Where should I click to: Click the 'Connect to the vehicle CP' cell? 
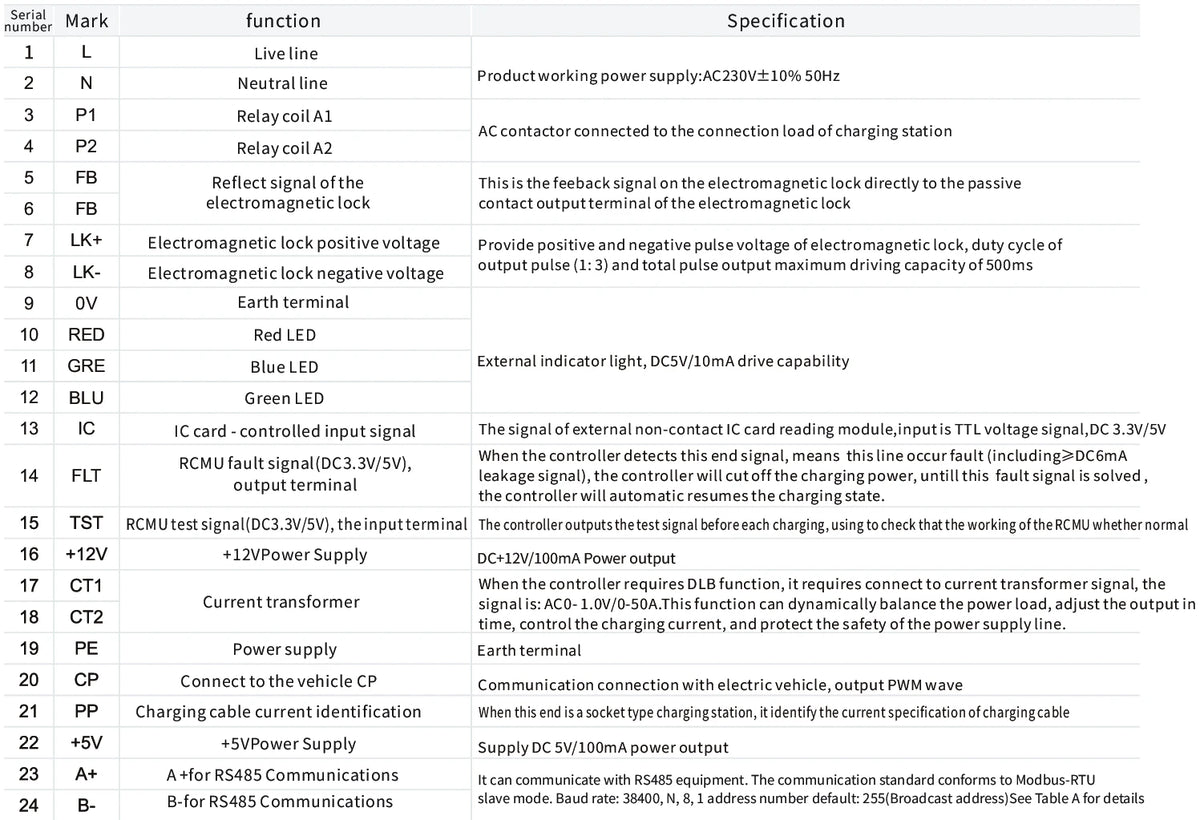click(x=280, y=681)
